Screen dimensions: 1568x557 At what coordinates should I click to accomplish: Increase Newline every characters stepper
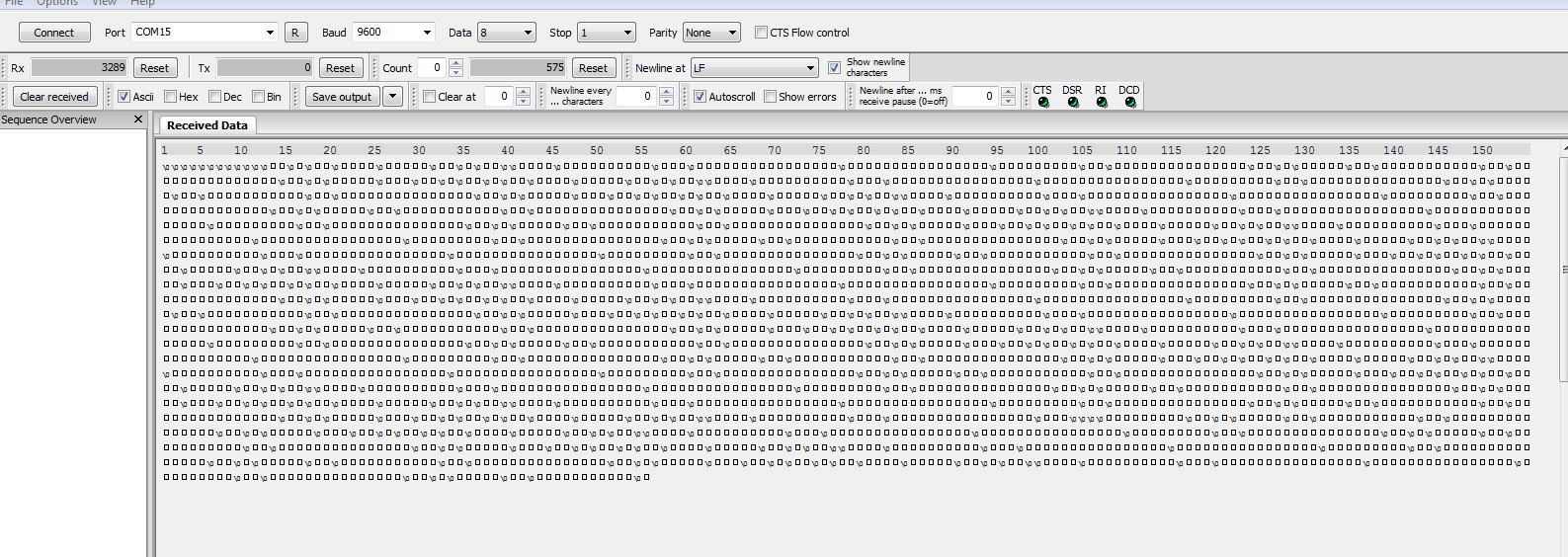(666, 92)
